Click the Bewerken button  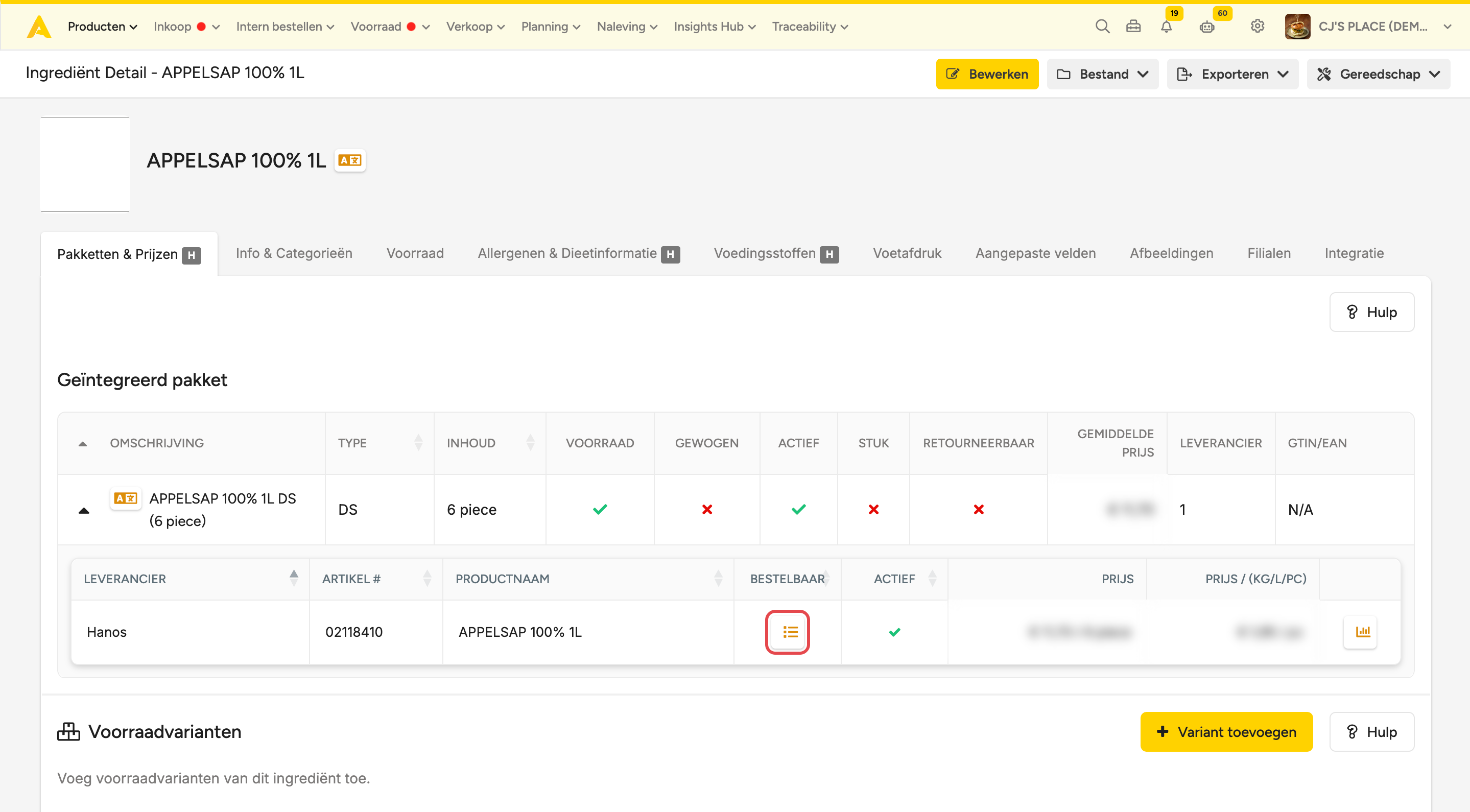point(987,74)
